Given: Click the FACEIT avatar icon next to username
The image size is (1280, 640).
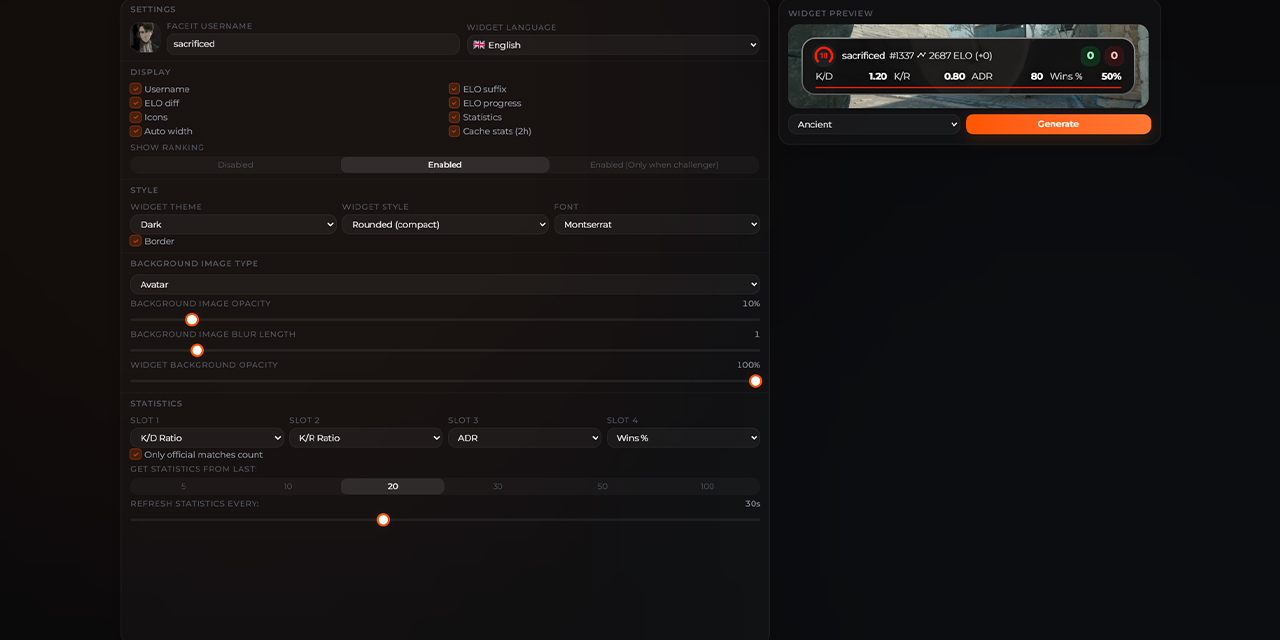Looking at the screenshot, I should [x=145, y=38].
